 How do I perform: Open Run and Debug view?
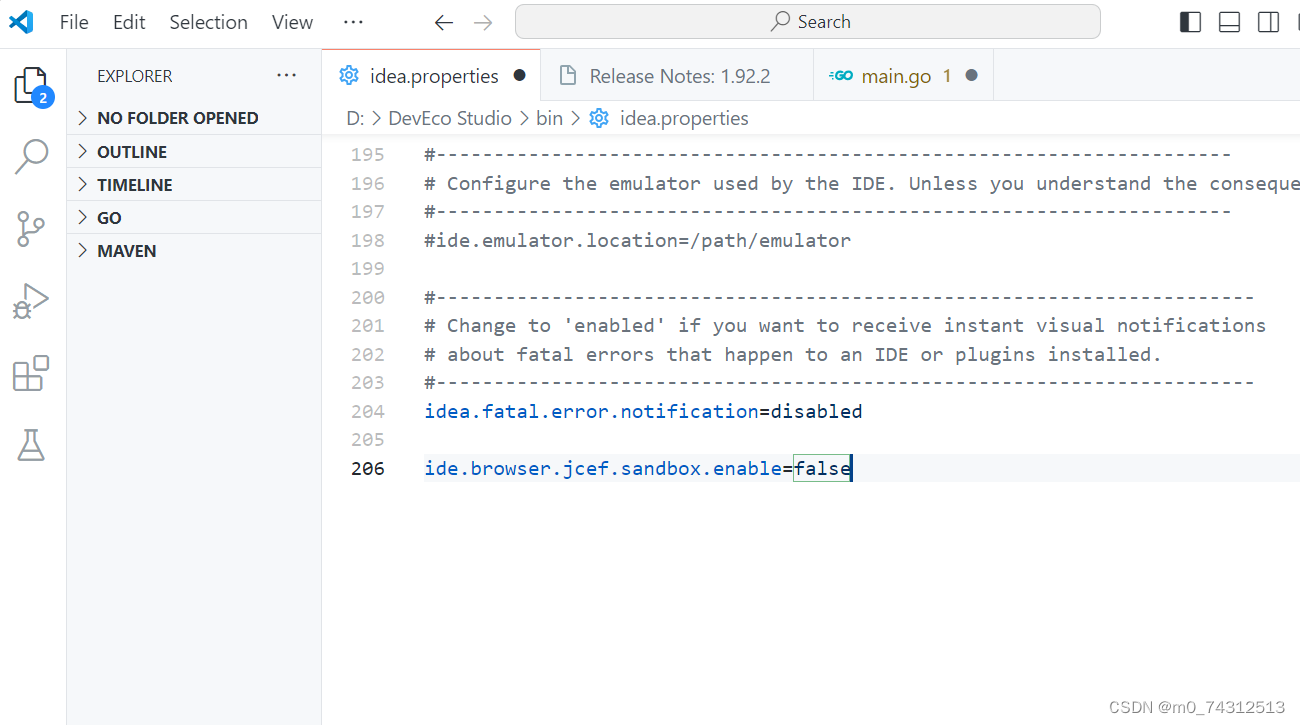(32, 301)
